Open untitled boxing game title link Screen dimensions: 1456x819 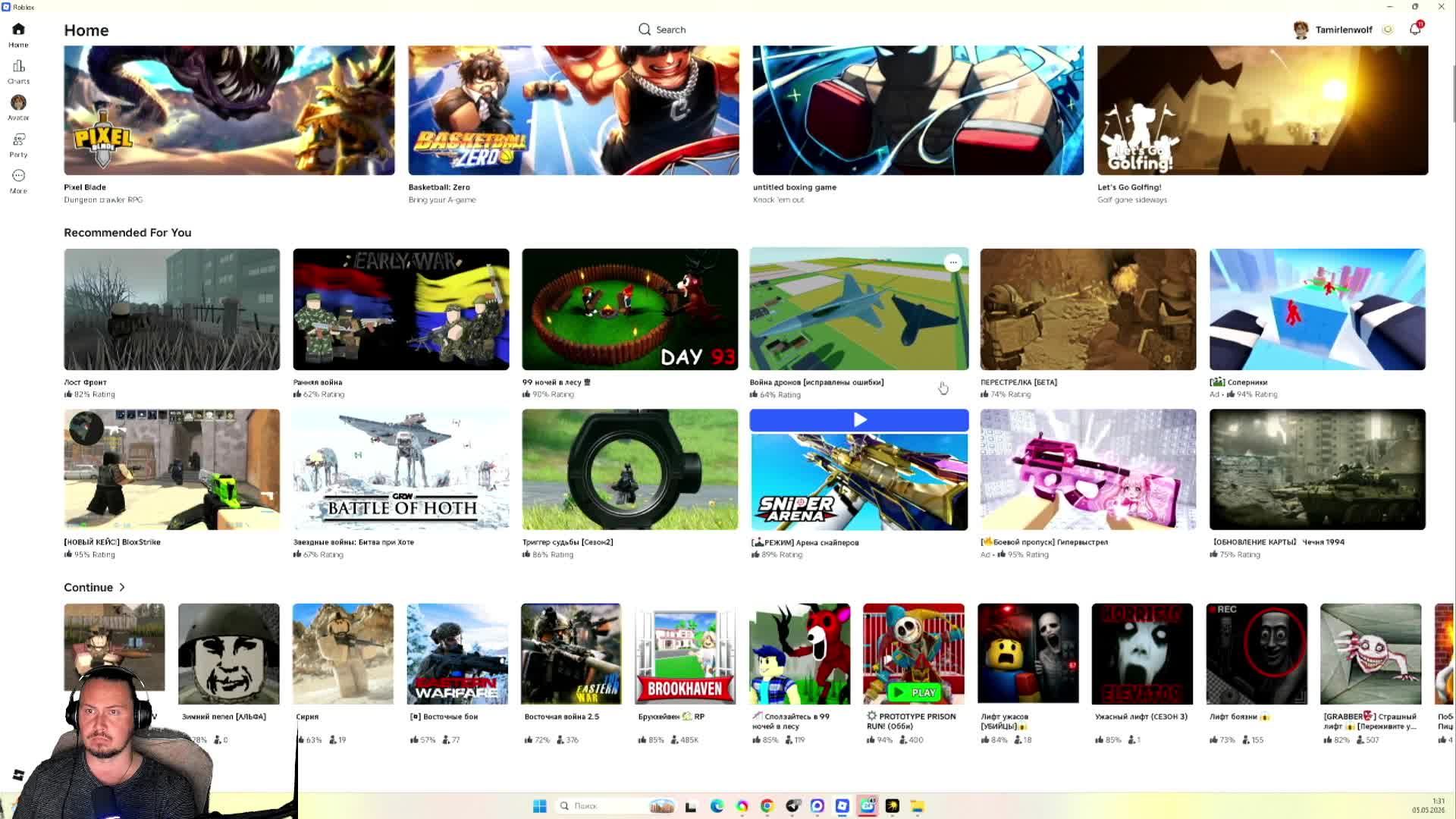coord(795,187)
